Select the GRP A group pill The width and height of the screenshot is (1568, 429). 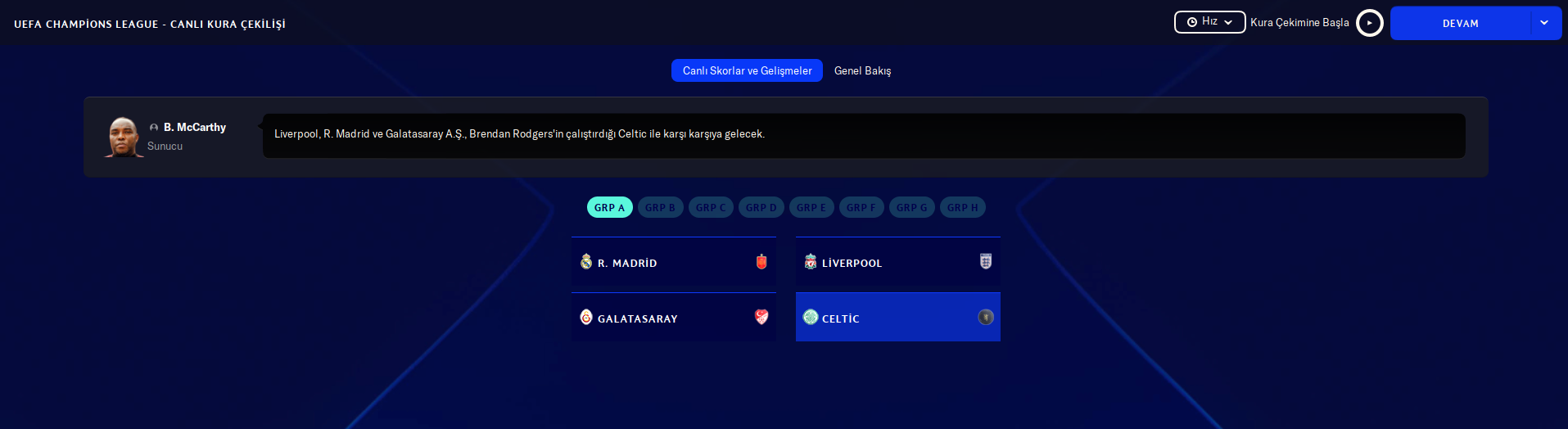[609, 208]
